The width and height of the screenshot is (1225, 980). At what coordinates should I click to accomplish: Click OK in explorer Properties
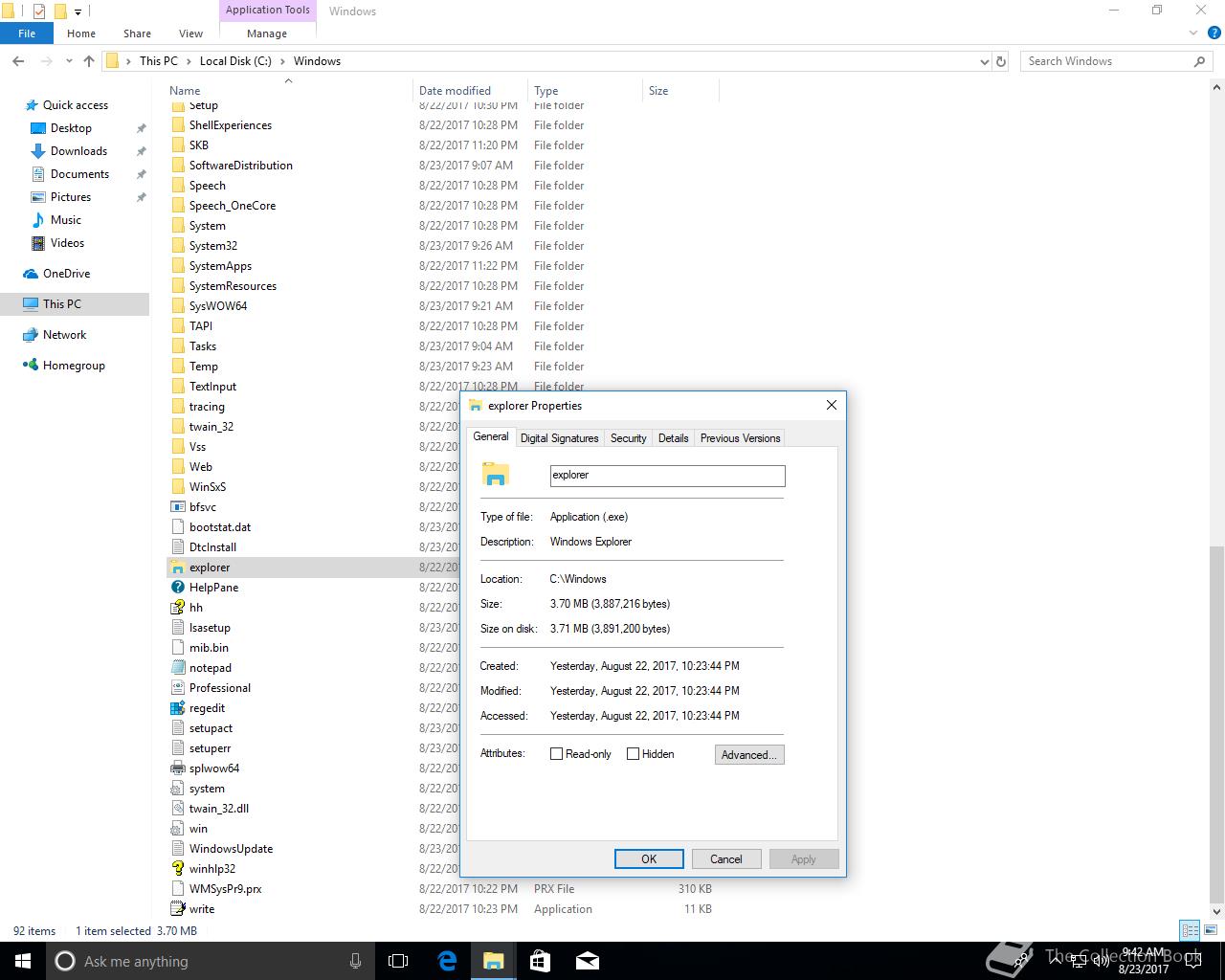(649, 859)
